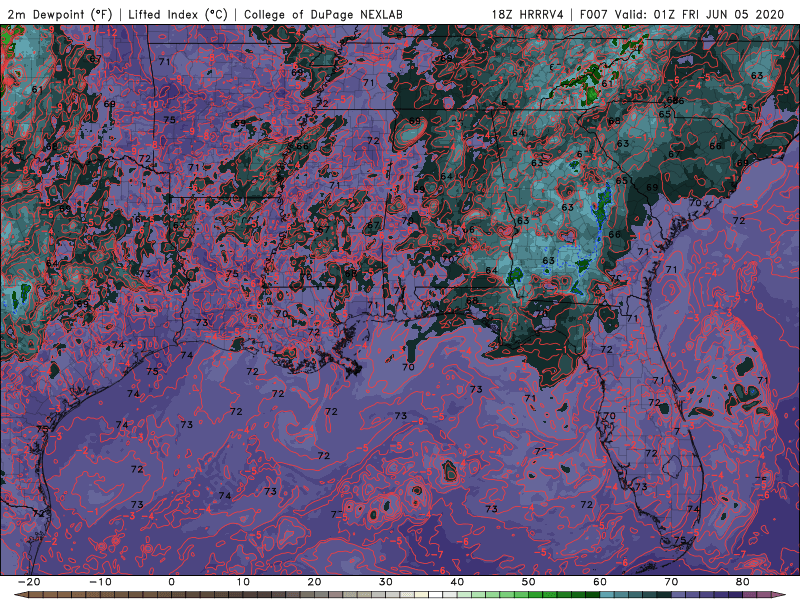
Task: Click the 50 label on the color scale
Action: 529,582
